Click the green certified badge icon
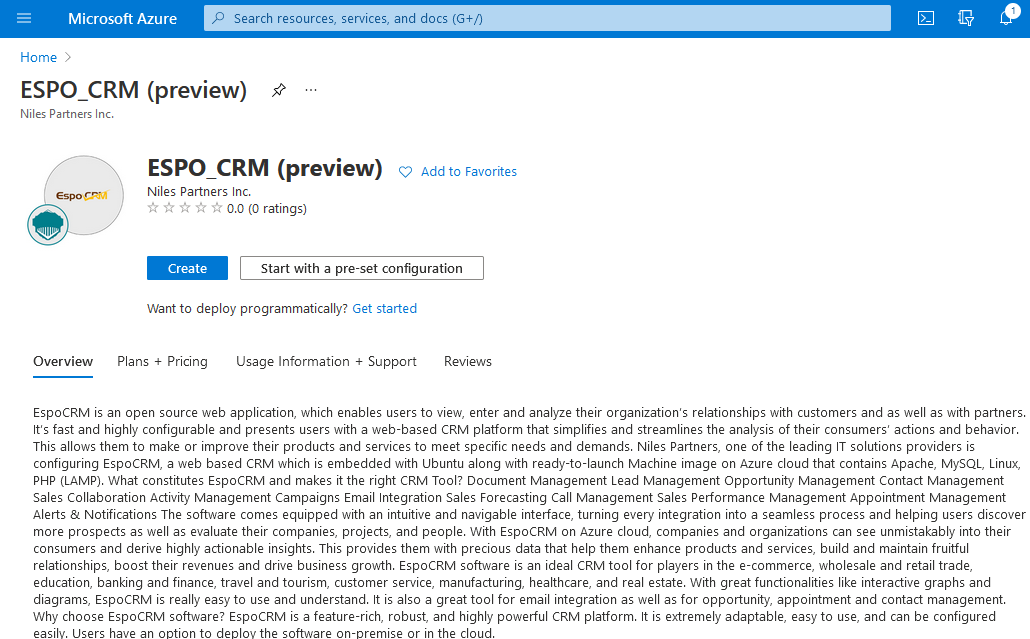The width and height of the screenshot is (1030, 639). [48, 225]
